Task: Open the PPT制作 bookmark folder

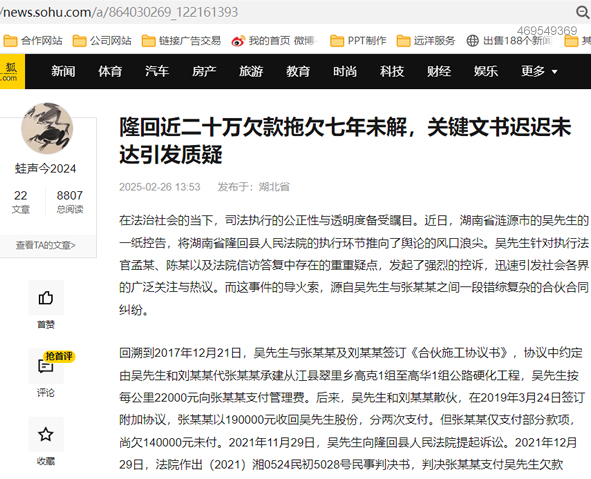Action: [x=358, y=41]
